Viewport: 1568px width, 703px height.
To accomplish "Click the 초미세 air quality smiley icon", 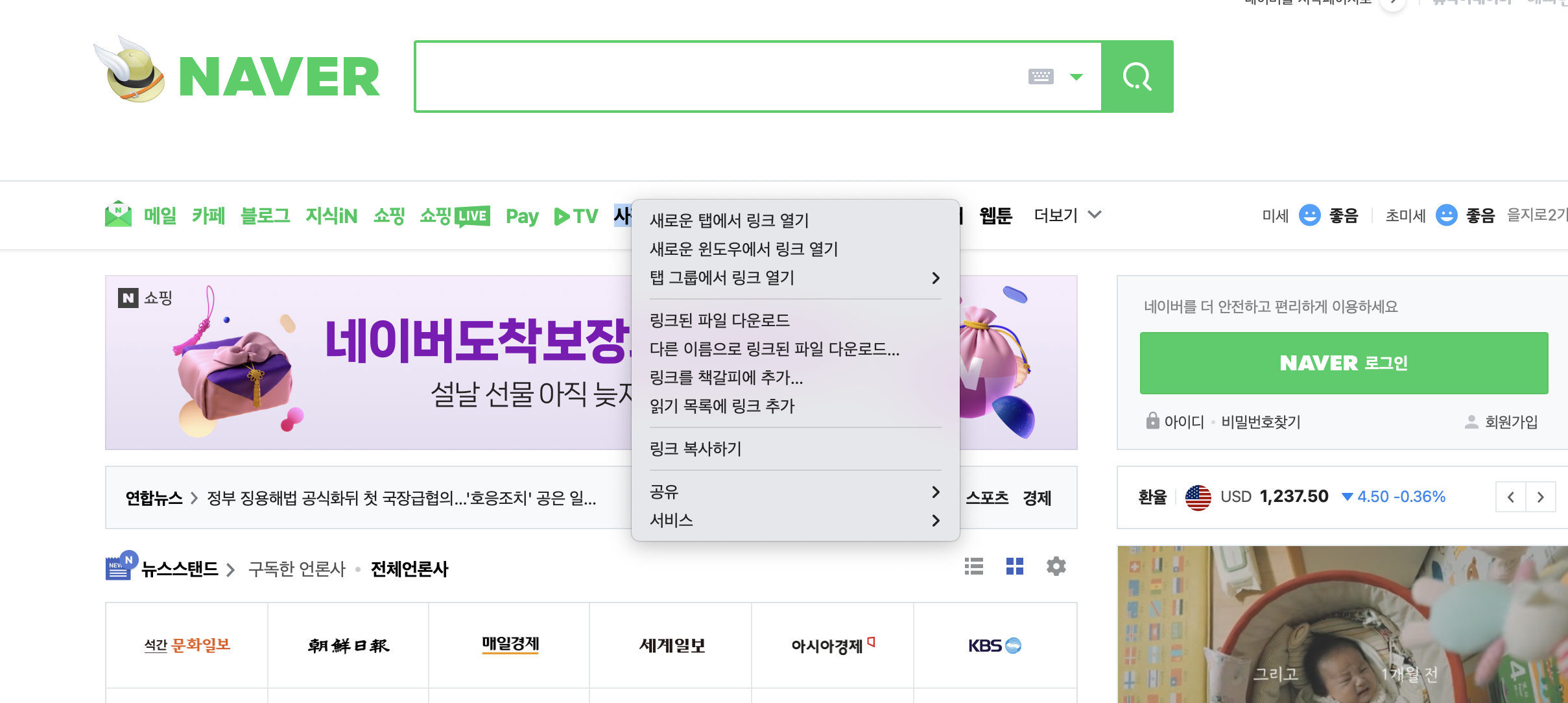I will click(x=1447, y=215).
